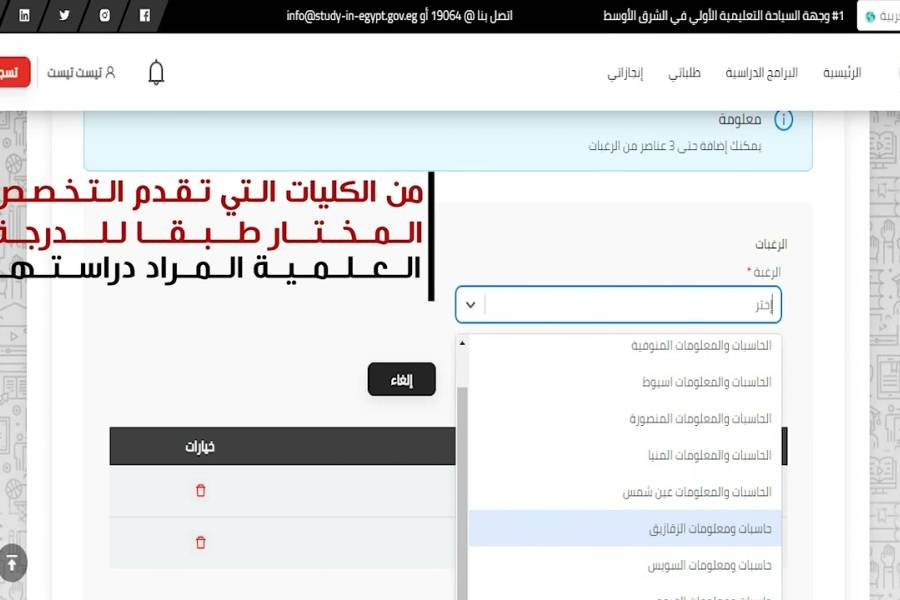Click the scroll-to-top arrow button
Viewport: 900px width, 600px height.
pyautogui.click(x=11, y=563)
